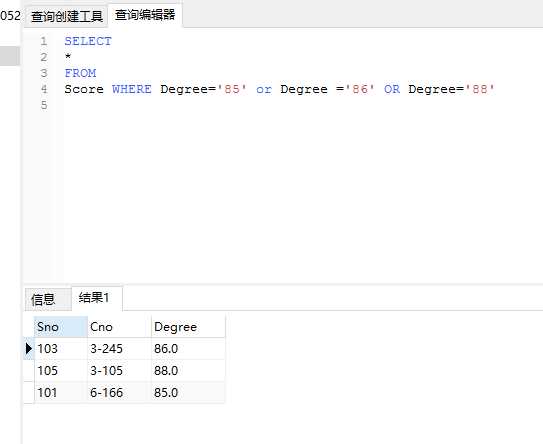
Task: Place cursor on the SELECT keyword
Action: coord(88,41)
